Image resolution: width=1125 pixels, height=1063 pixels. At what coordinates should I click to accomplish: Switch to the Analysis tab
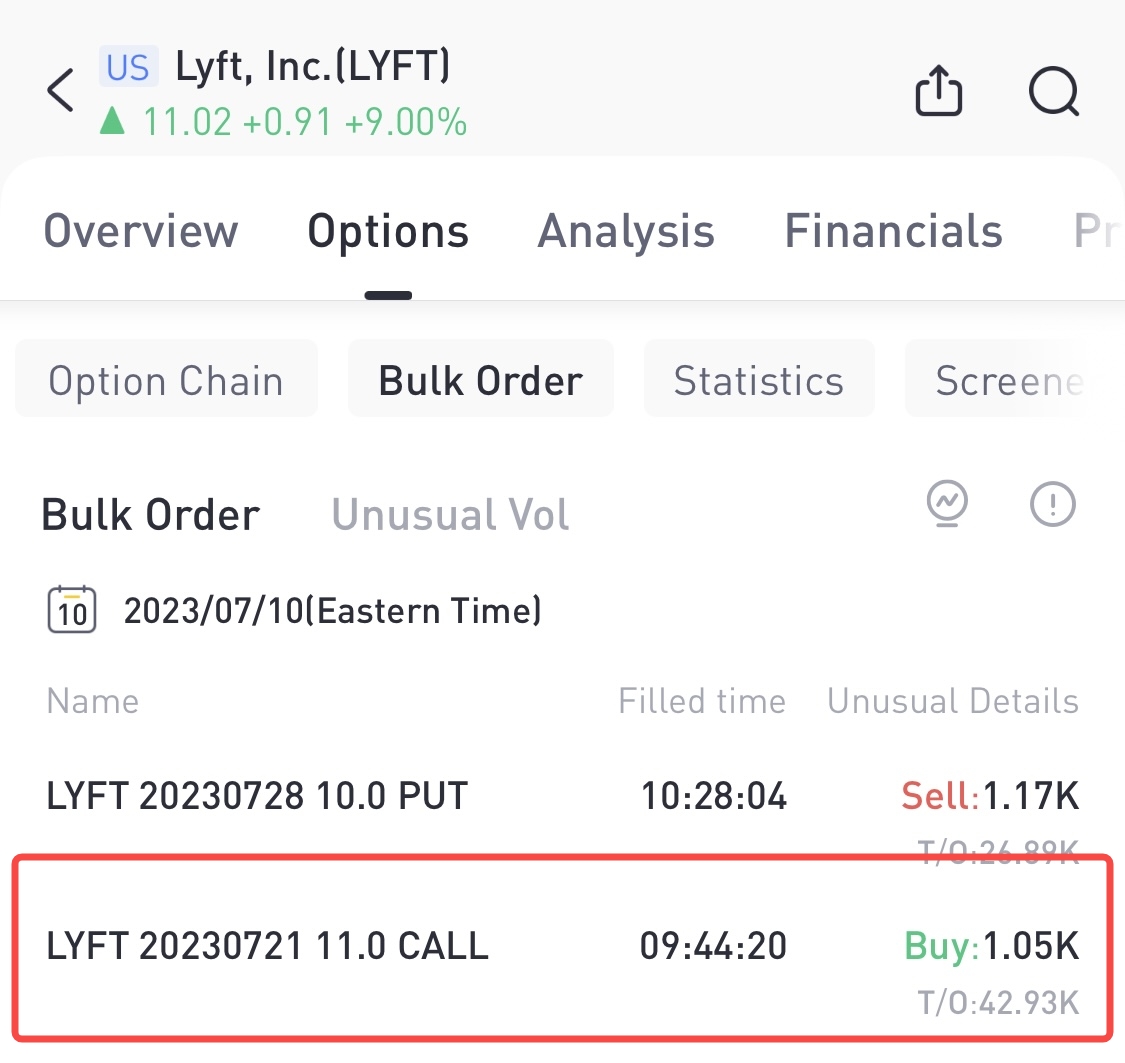pyautogui.click(x=626, y=231)
